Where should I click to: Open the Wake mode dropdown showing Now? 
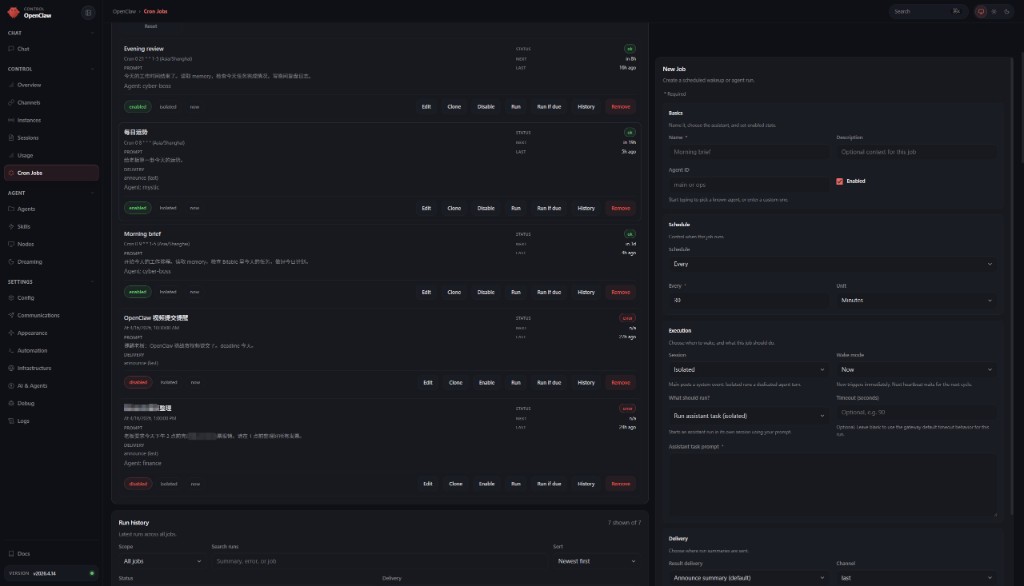[x=916, y=370]
